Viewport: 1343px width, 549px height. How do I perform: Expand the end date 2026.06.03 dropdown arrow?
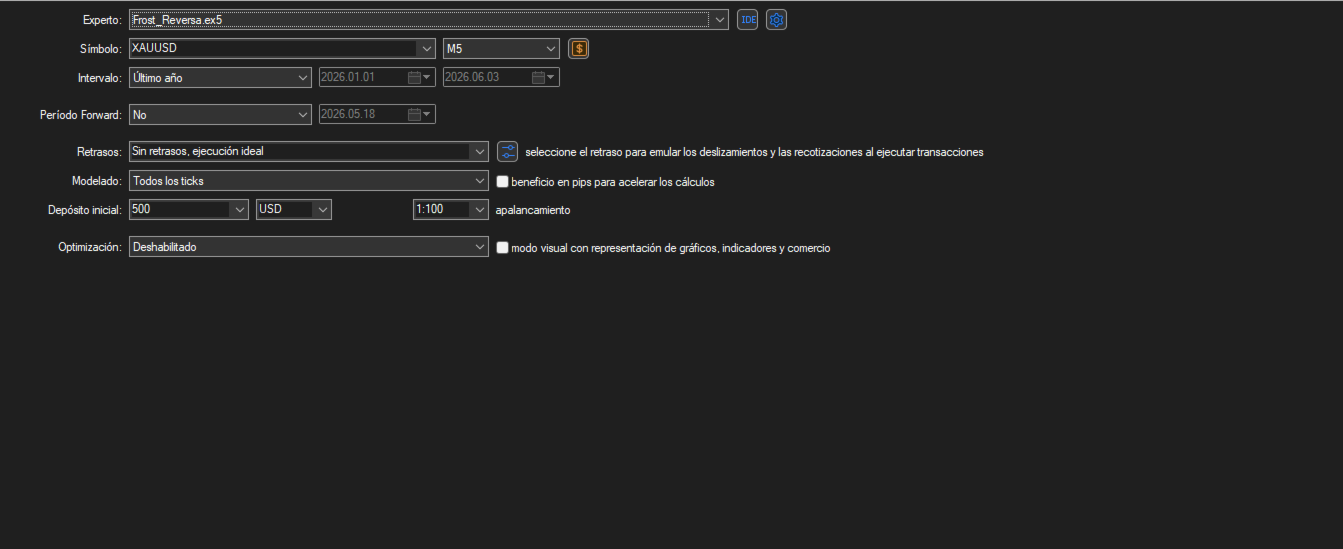(x=552, y=77)
